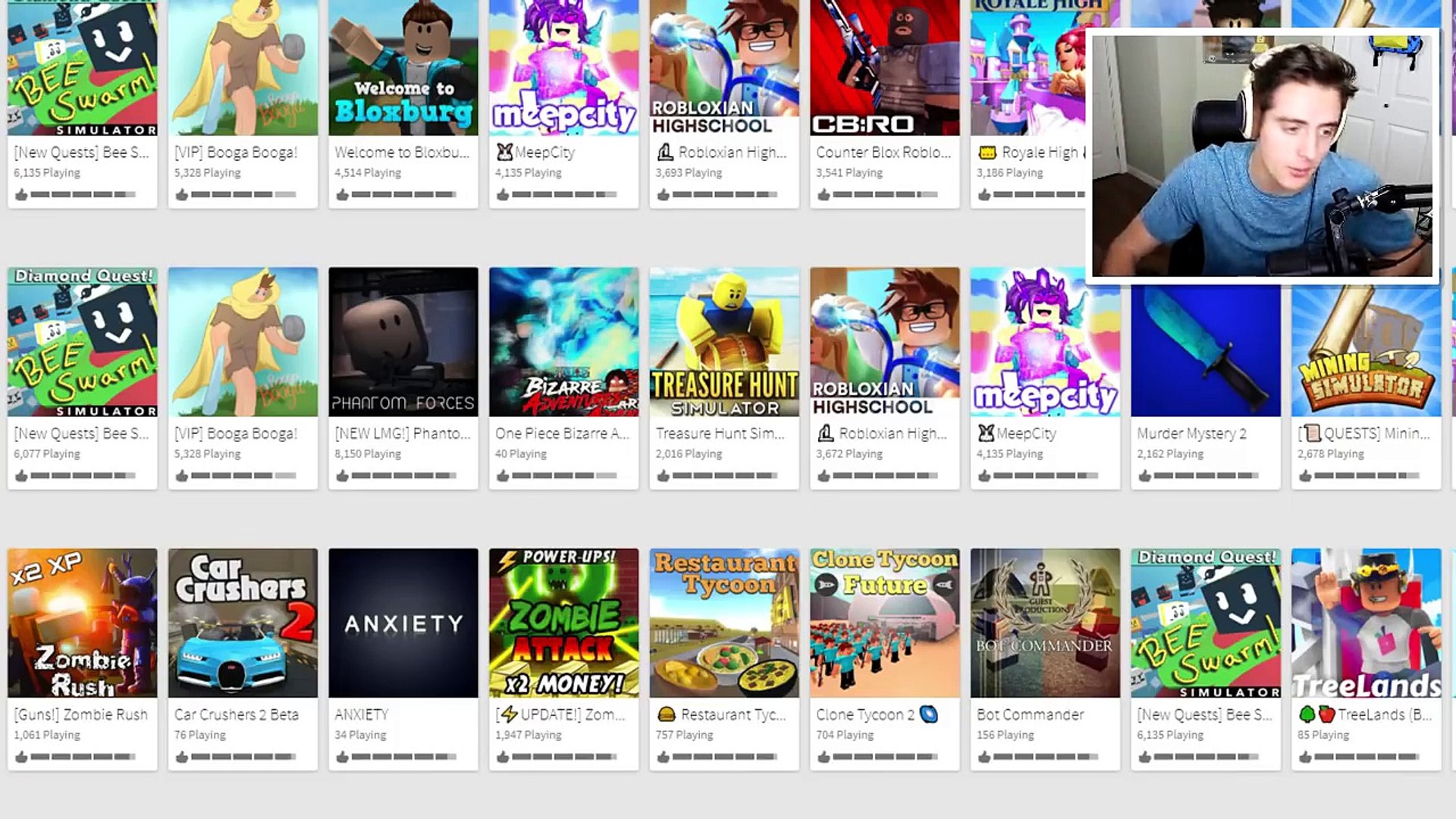Open the Phantom Forces game thumbnail

[x=403, y=341]
